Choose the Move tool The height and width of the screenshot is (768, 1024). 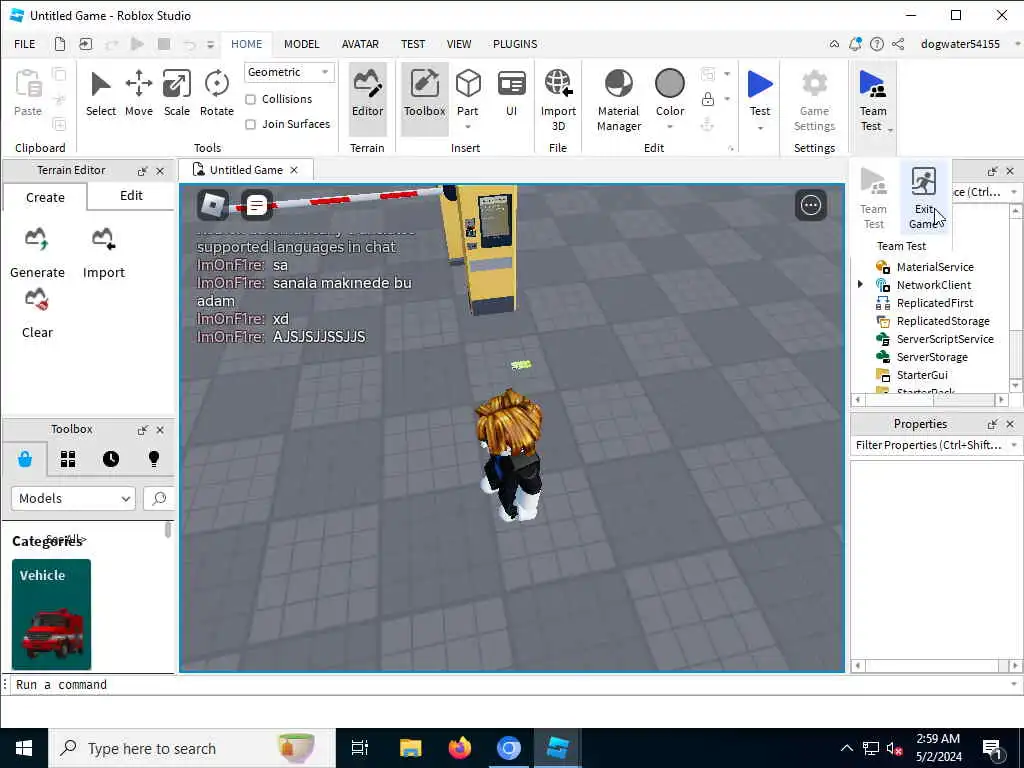(x=138, y=95)
